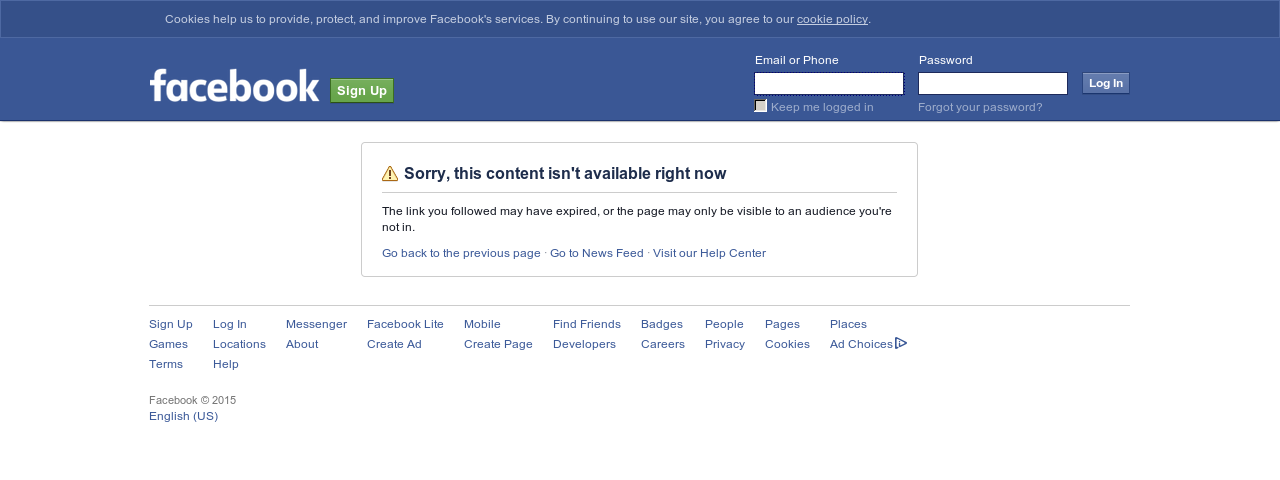Image resolution: width=1280 pixels, height=480 pixels.
Task: Toggle Keep me logged in checkbox
Action: click(x=761, y=106)
